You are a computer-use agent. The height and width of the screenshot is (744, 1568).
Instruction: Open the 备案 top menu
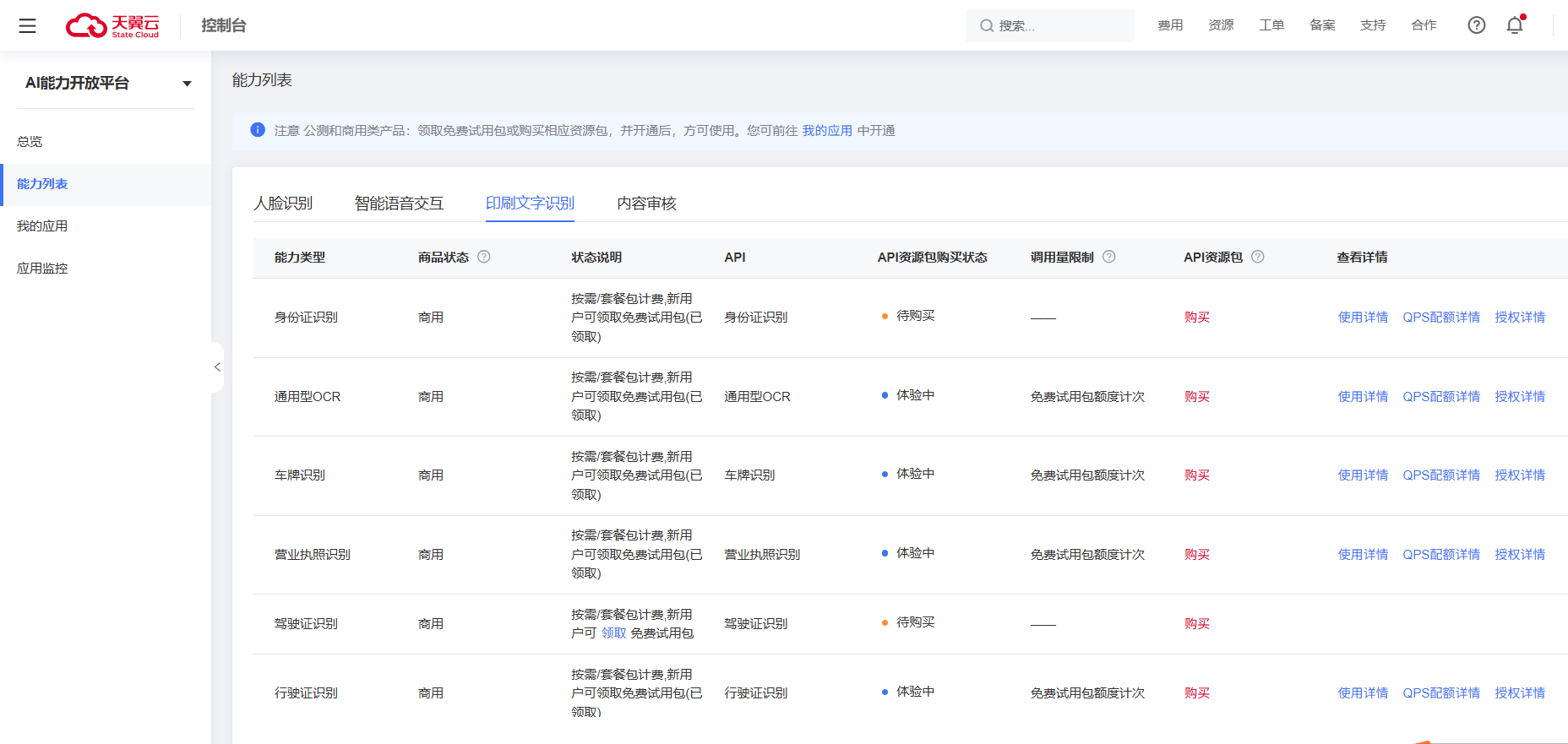coord(1322,25)
